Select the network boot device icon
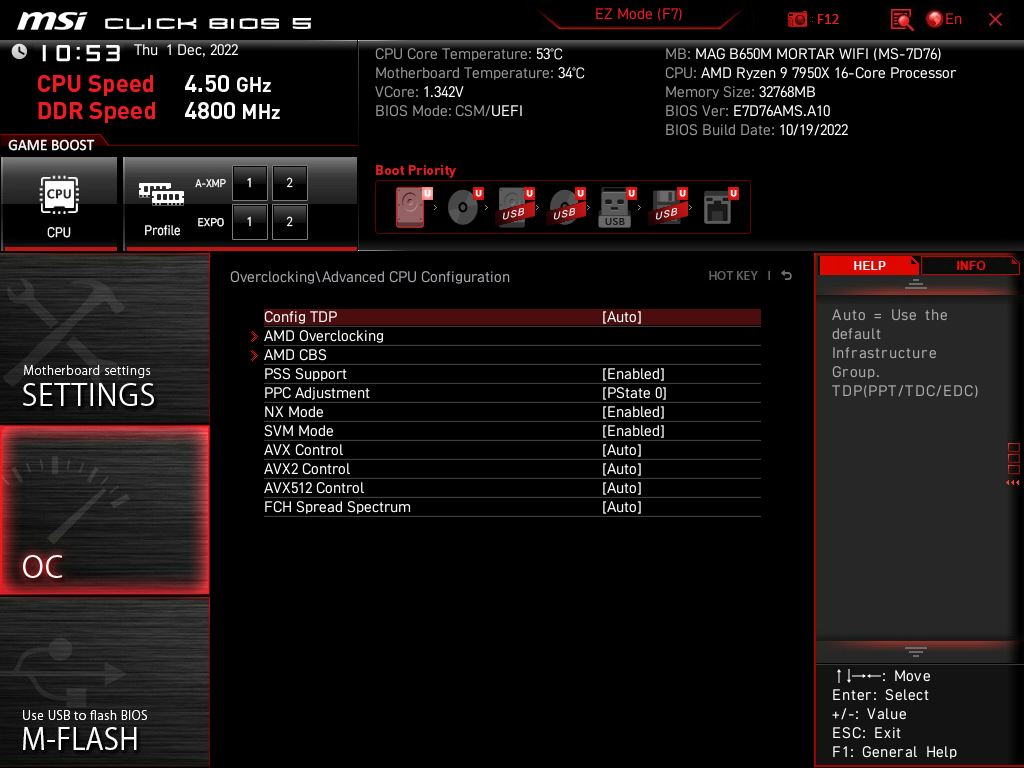Image resolution: width=1024 pixels, height=768 pixels. 720,207
